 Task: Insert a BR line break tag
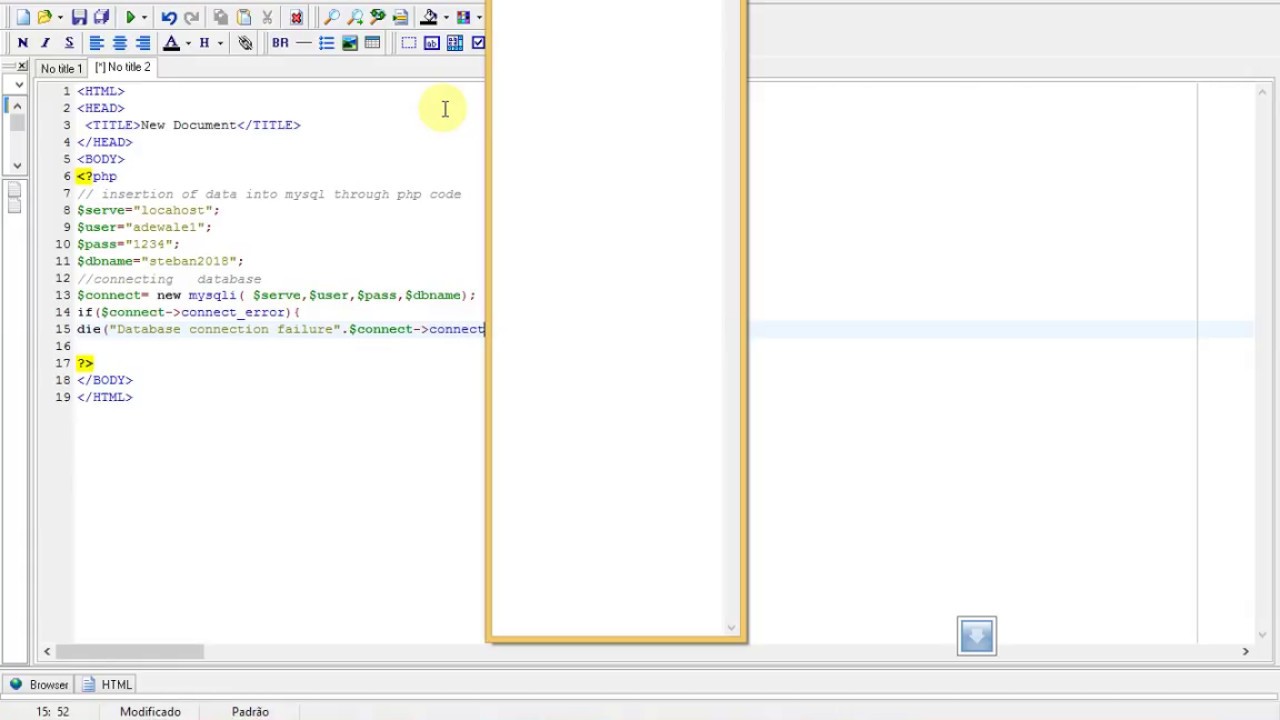coord(280,43)
